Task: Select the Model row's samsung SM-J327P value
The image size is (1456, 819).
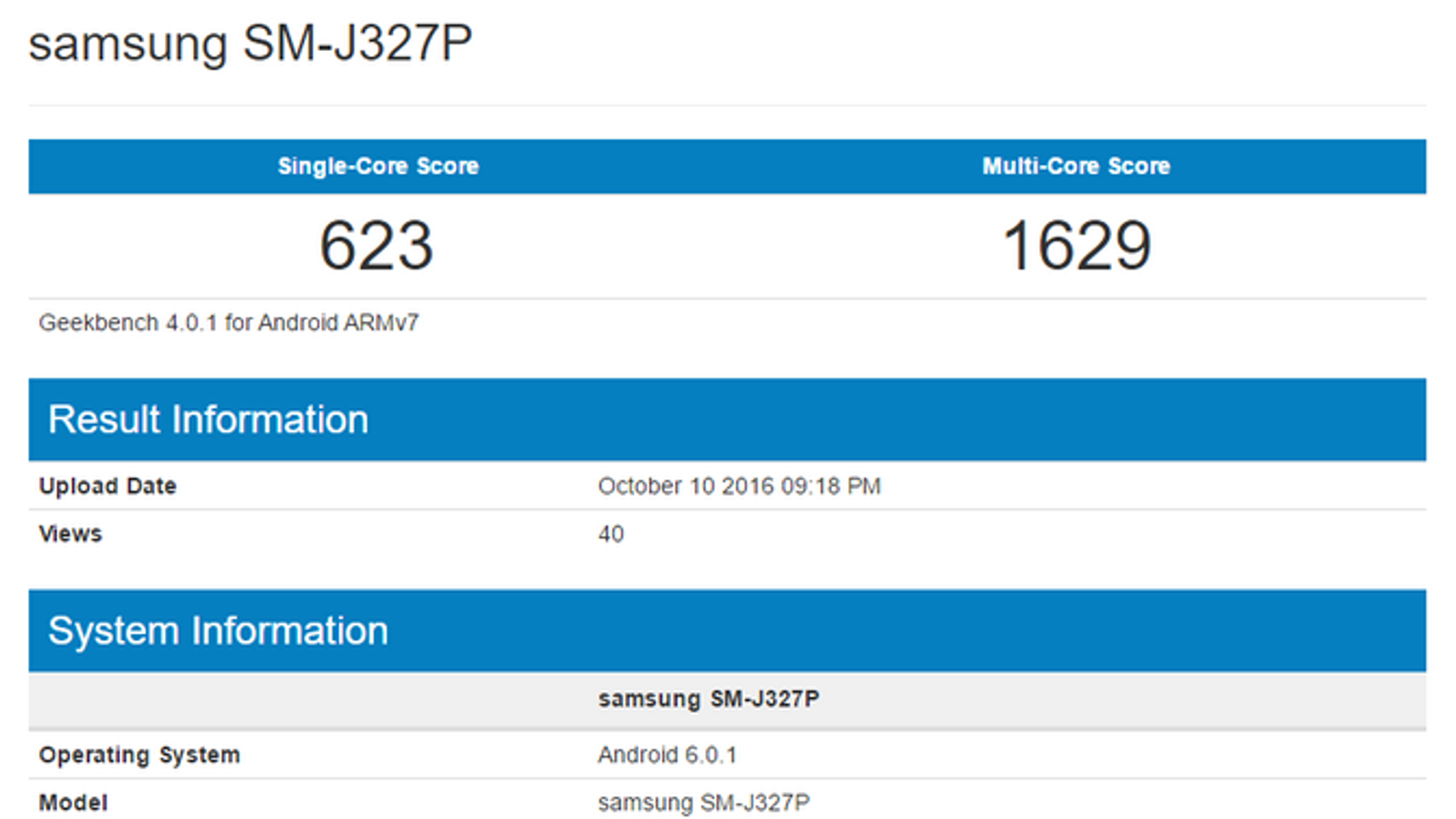Action: (703, 803)
